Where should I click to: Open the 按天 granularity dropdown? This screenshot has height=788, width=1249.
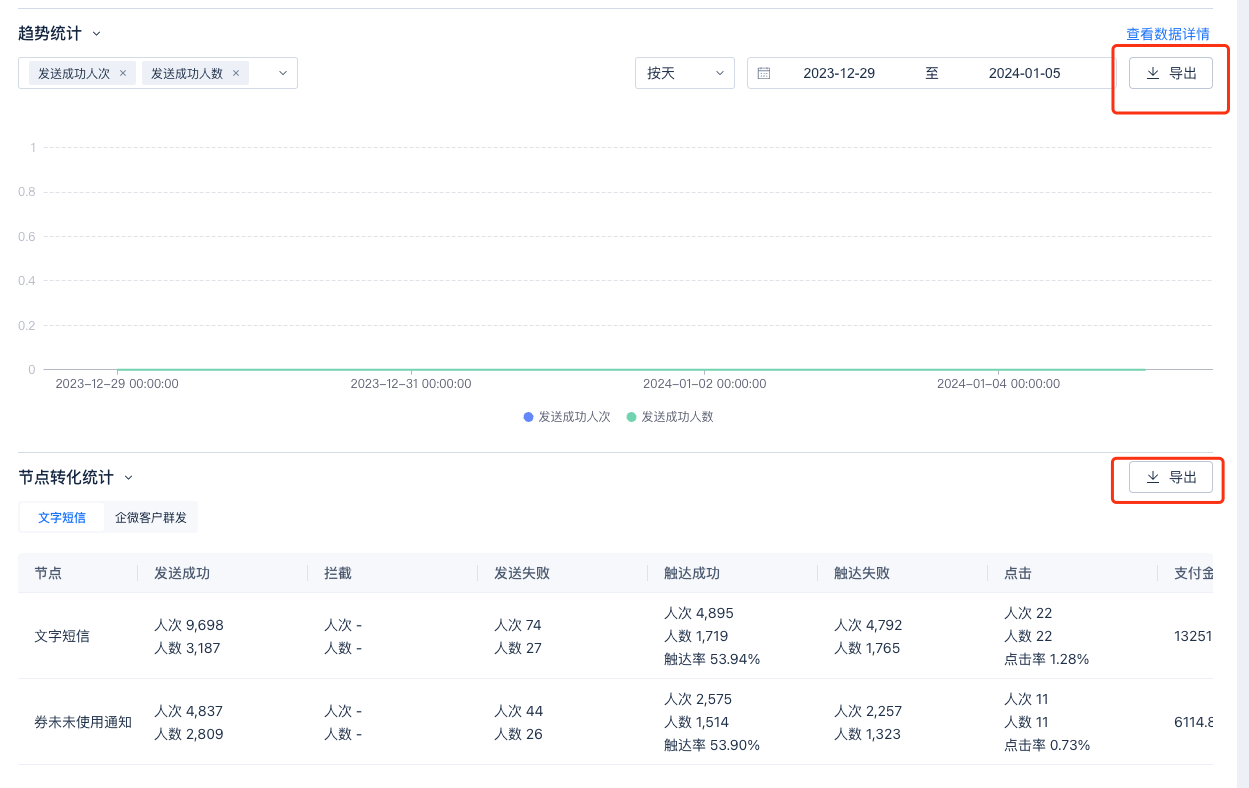pos(685,73)
